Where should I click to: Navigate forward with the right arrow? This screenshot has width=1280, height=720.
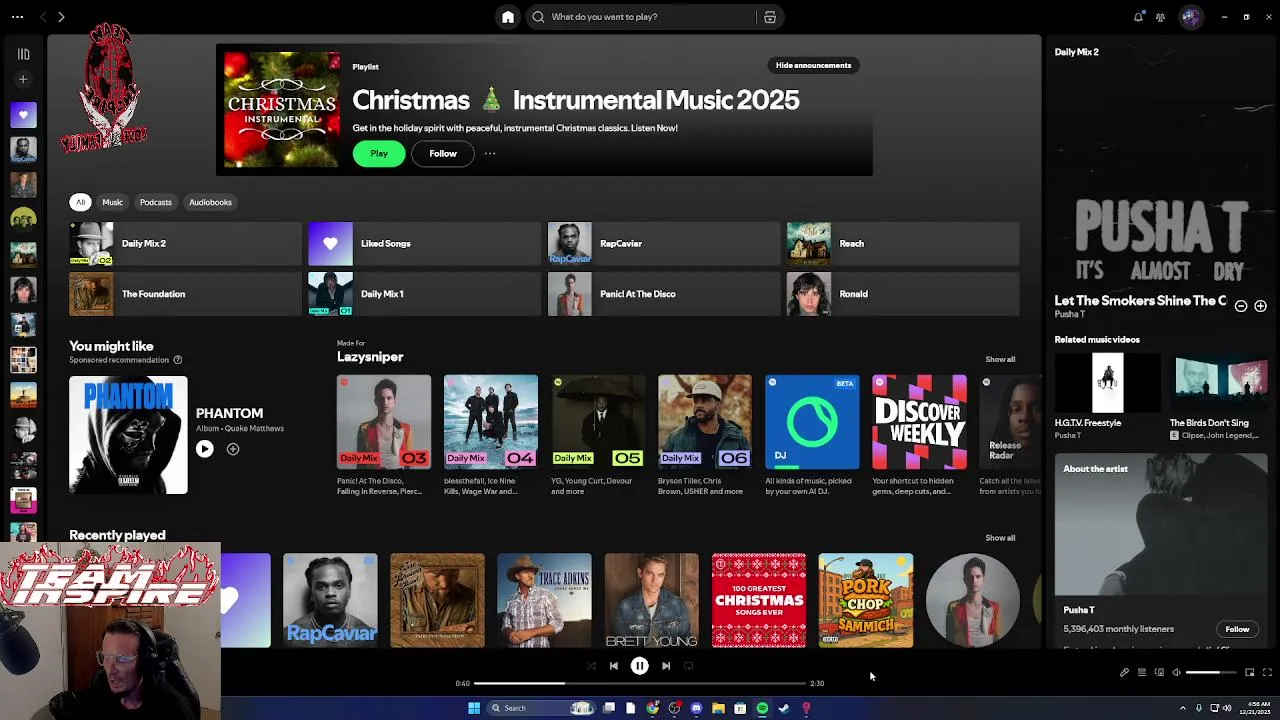(x=61, y=17)
